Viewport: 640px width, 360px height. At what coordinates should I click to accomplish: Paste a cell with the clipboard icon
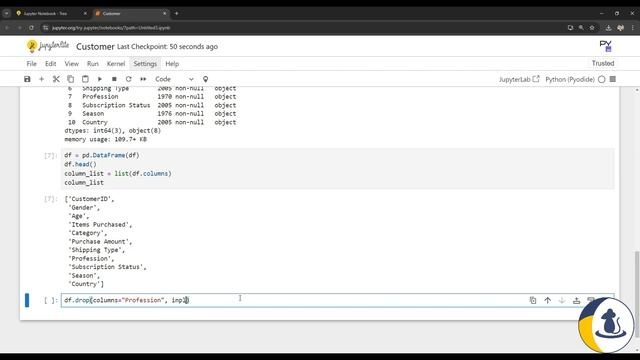85,79
